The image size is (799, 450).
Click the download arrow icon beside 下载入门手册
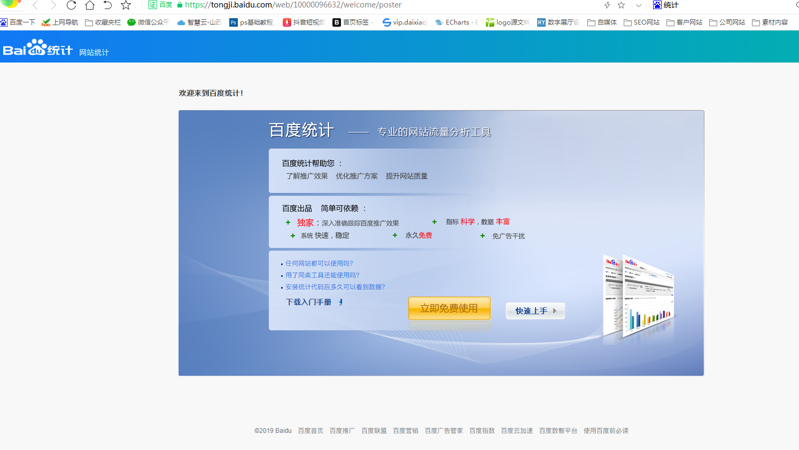341,302
